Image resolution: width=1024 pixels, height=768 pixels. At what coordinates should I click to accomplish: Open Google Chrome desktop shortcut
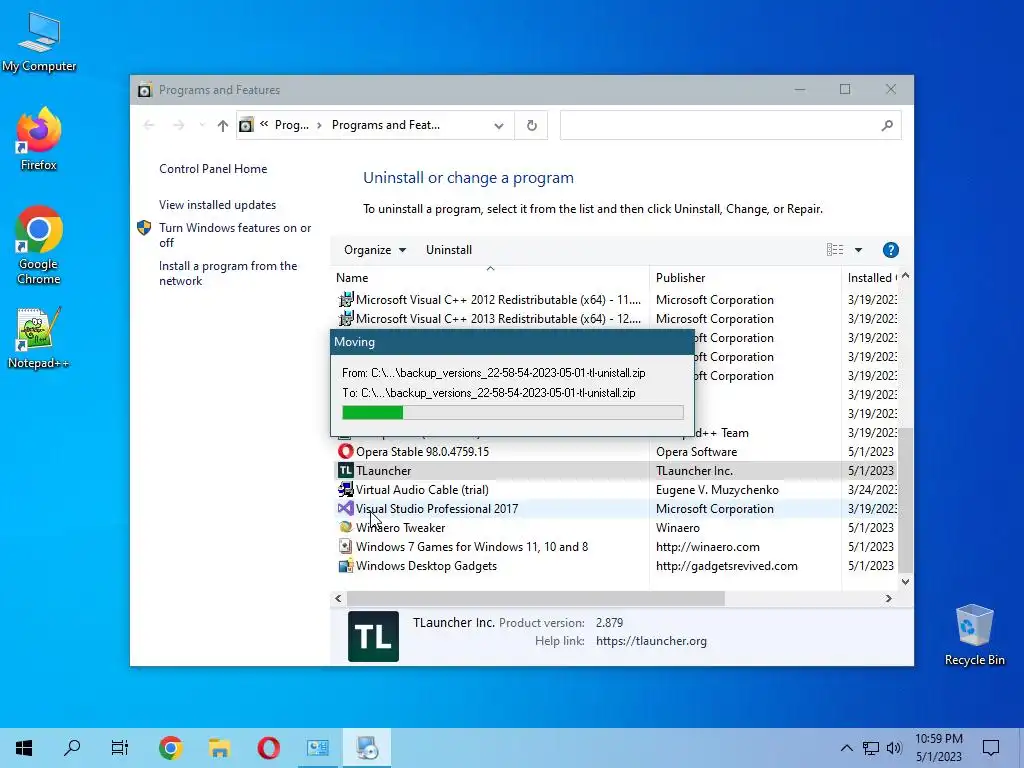pos(39,246)
